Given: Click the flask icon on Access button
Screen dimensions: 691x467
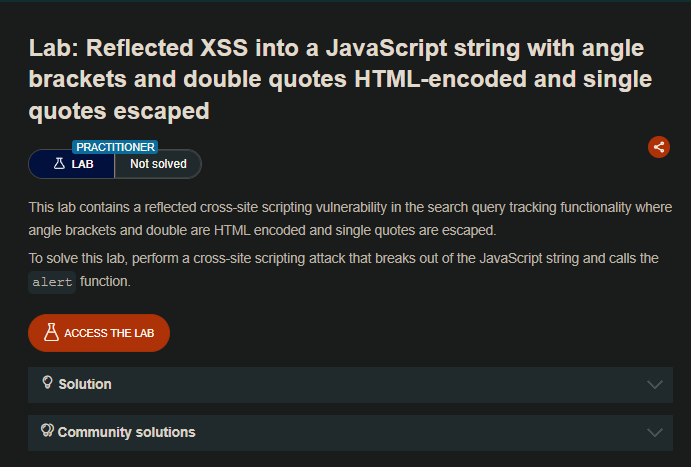Looking at the screenshot, I should coord(49,333).
